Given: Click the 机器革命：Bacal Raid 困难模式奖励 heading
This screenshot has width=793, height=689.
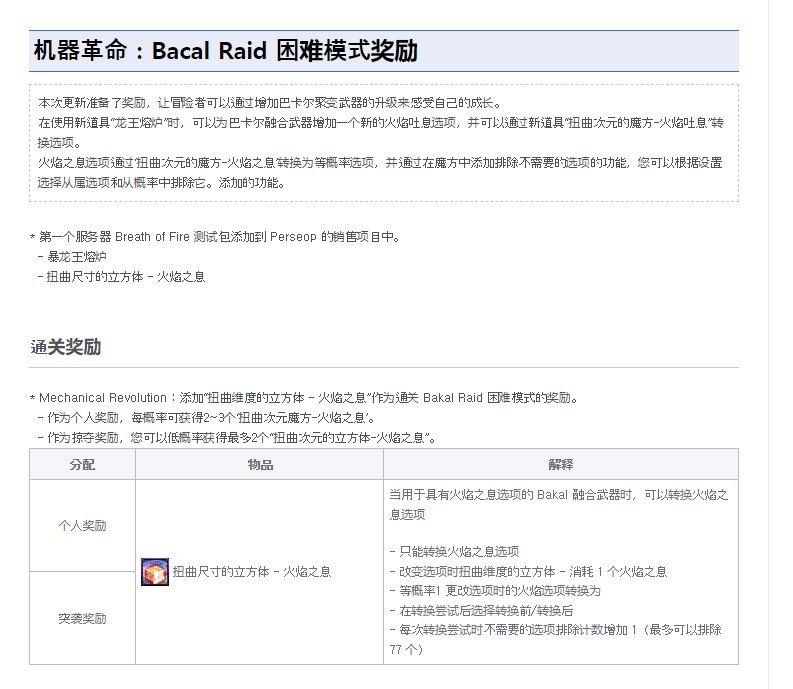Looking at the screenshot, I should [x=225, y=51].
